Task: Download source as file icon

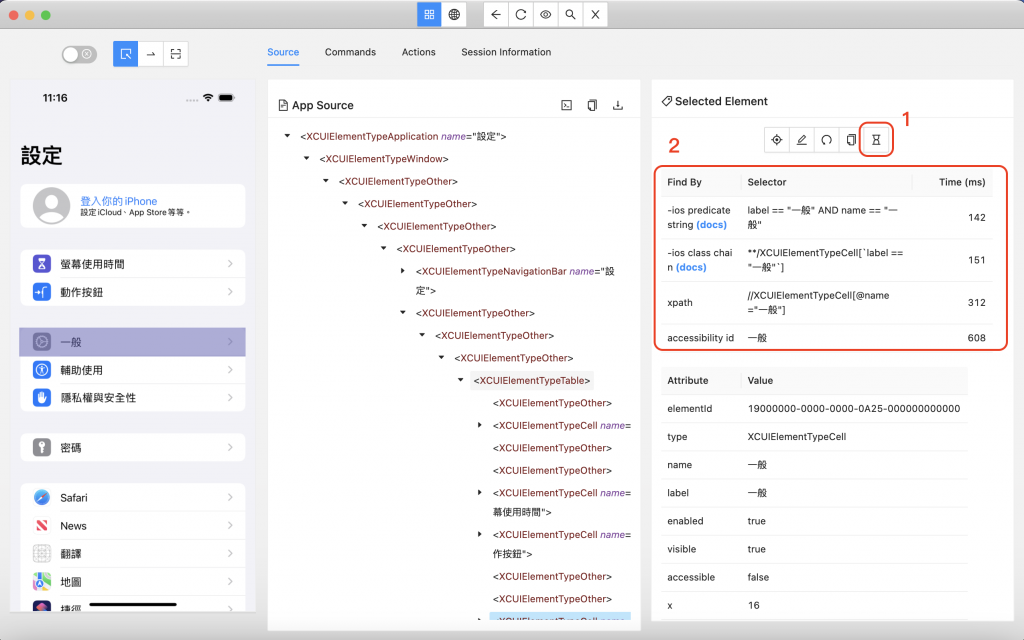Action: 617,105
